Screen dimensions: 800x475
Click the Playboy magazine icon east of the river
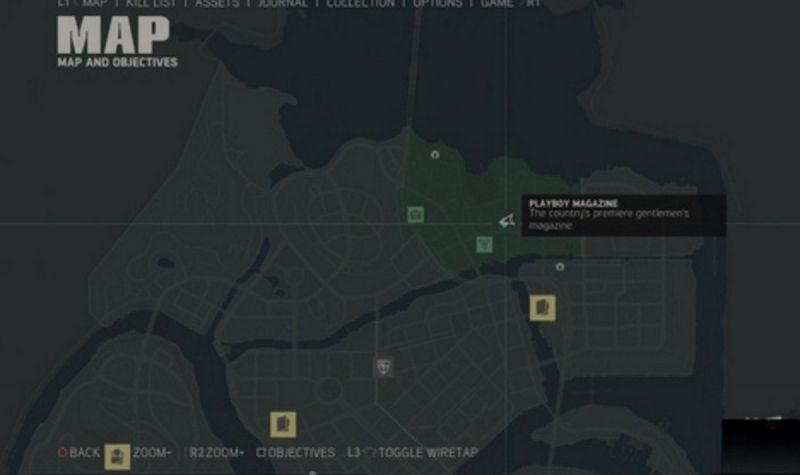point(542,308)
